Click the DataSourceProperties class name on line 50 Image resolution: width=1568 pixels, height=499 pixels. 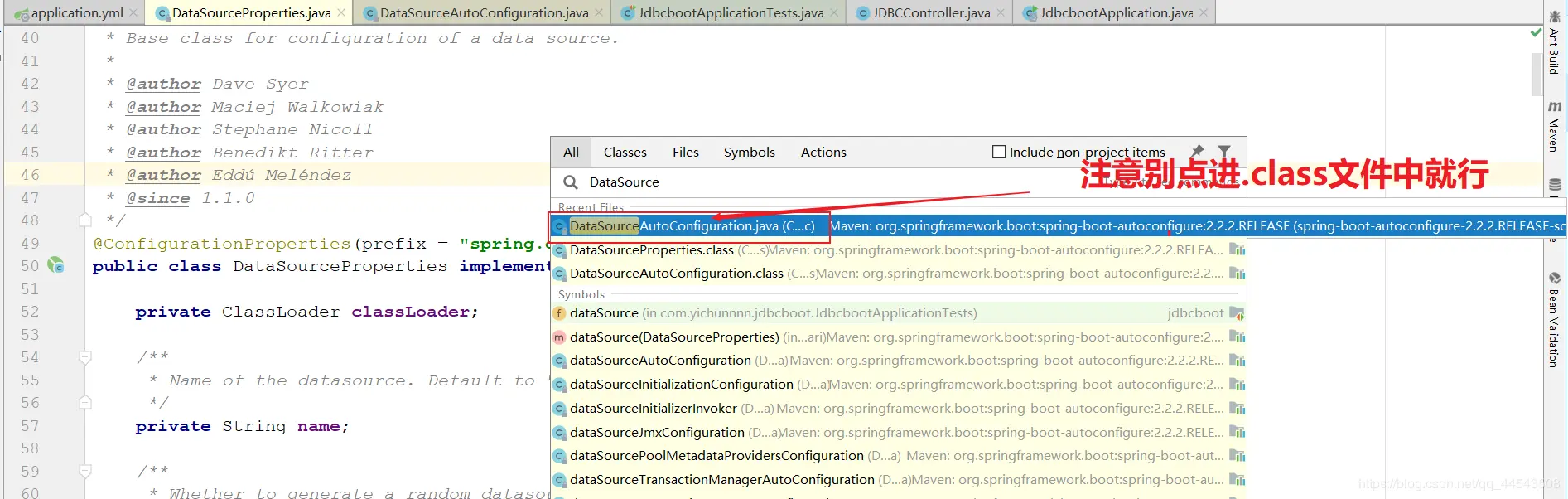(340, 266)
